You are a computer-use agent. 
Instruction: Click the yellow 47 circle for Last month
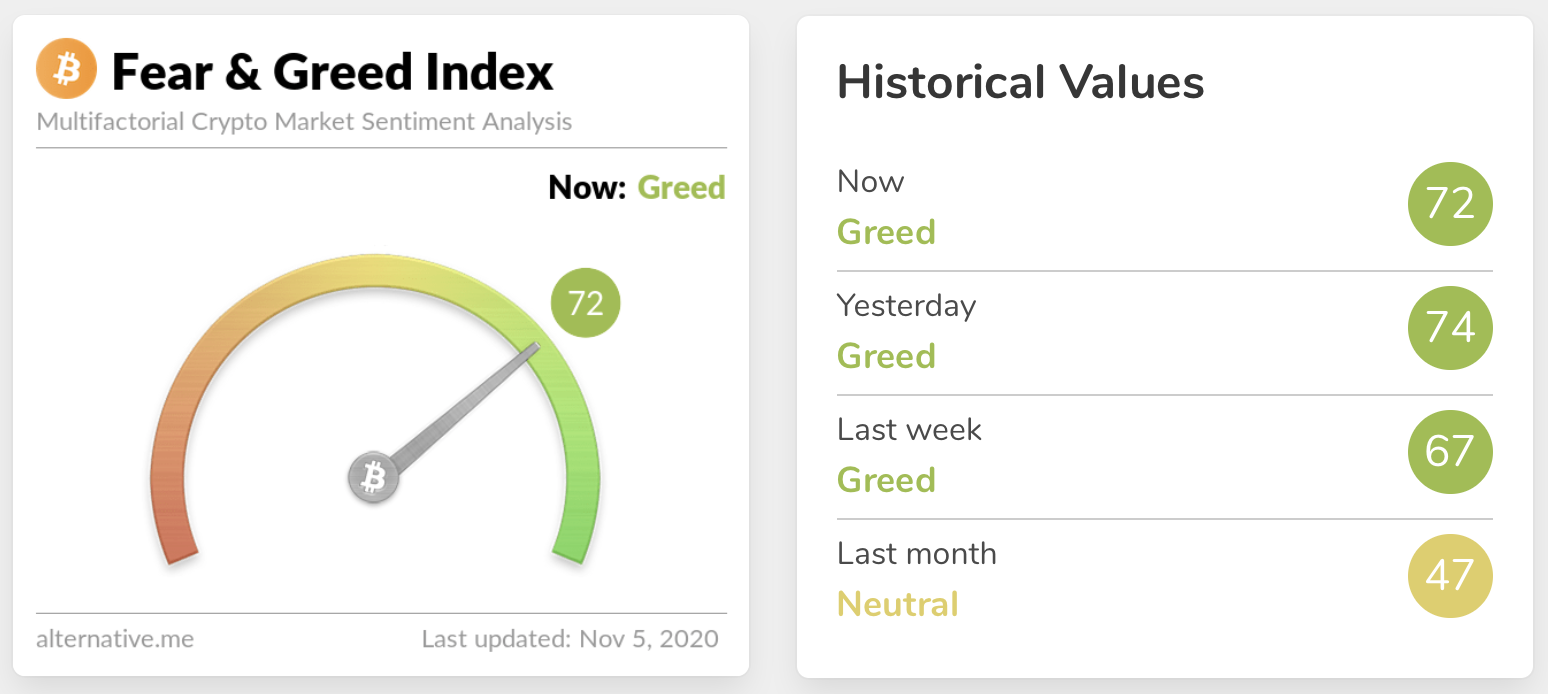[x=1449, y=576]
